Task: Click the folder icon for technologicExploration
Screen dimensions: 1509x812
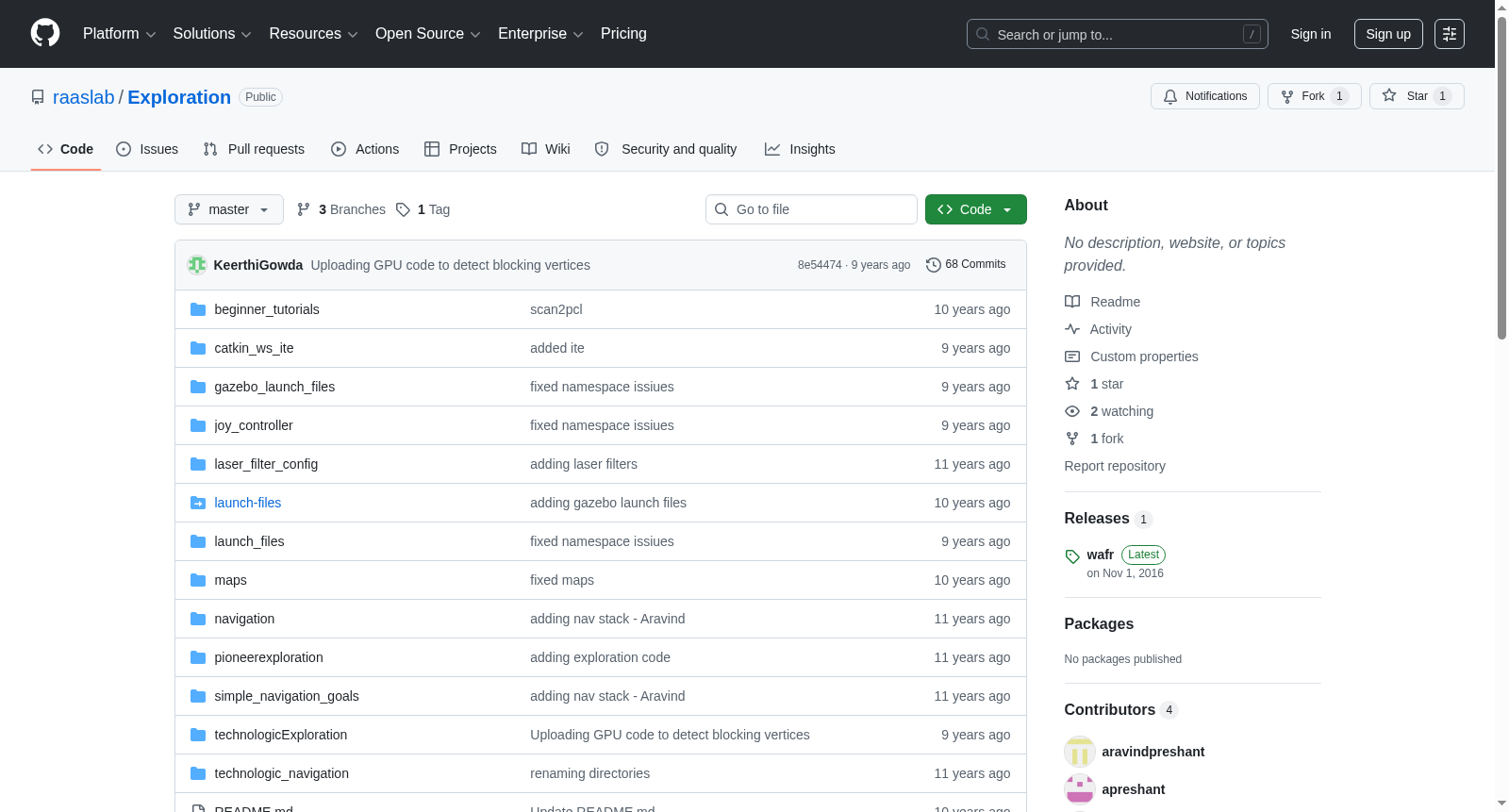Action: (x=198, y=735)
